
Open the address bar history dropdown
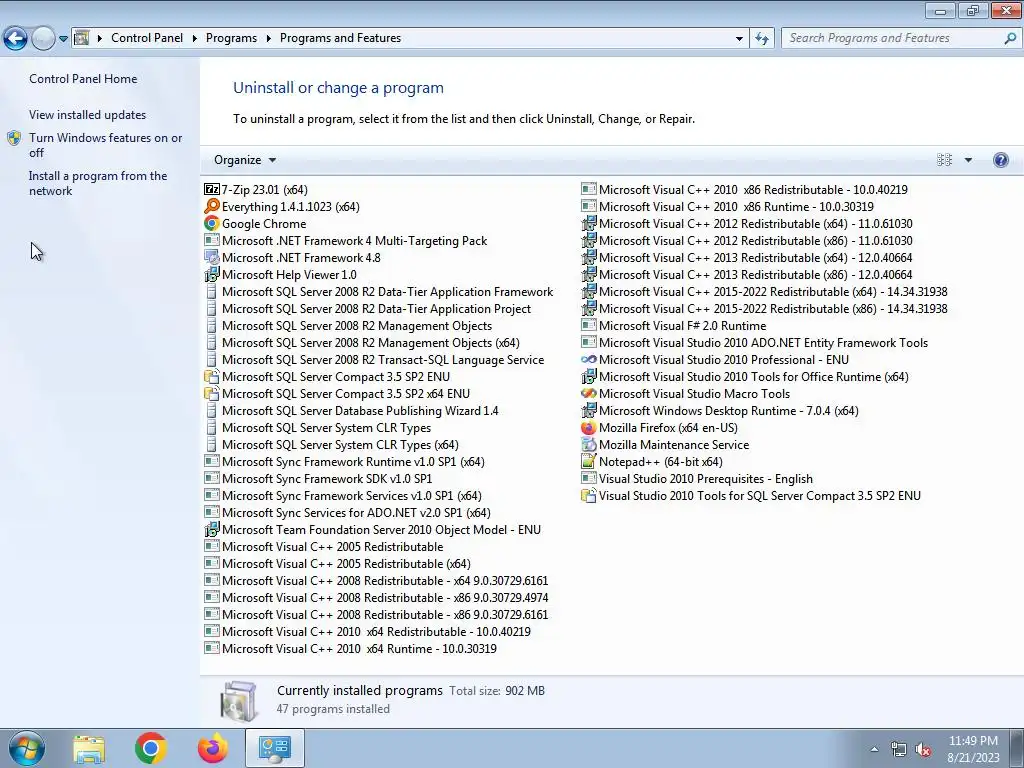(739, 39)
